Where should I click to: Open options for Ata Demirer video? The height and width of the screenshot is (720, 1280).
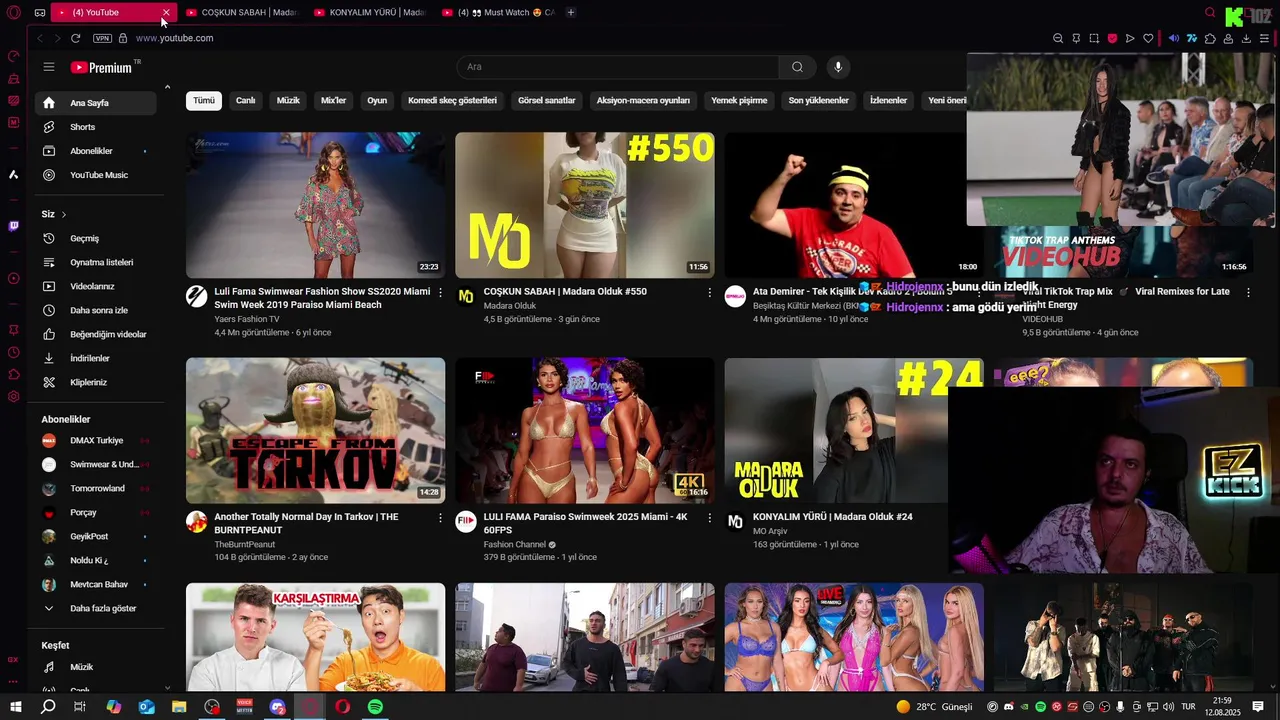click(x=979, y=293)
